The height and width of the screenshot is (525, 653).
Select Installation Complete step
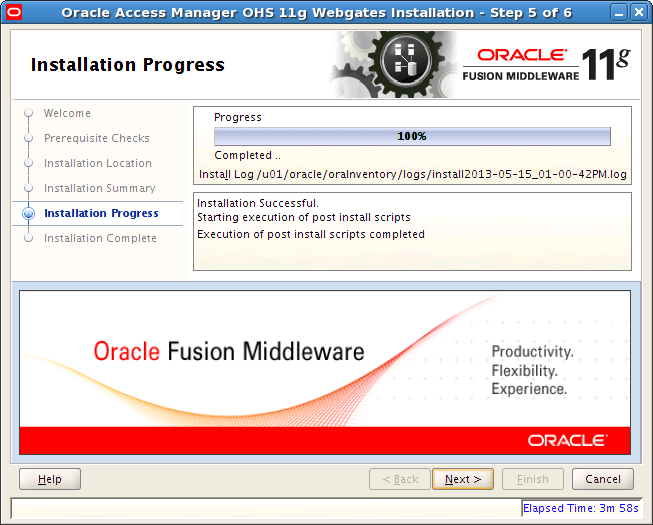pos(100,238)
